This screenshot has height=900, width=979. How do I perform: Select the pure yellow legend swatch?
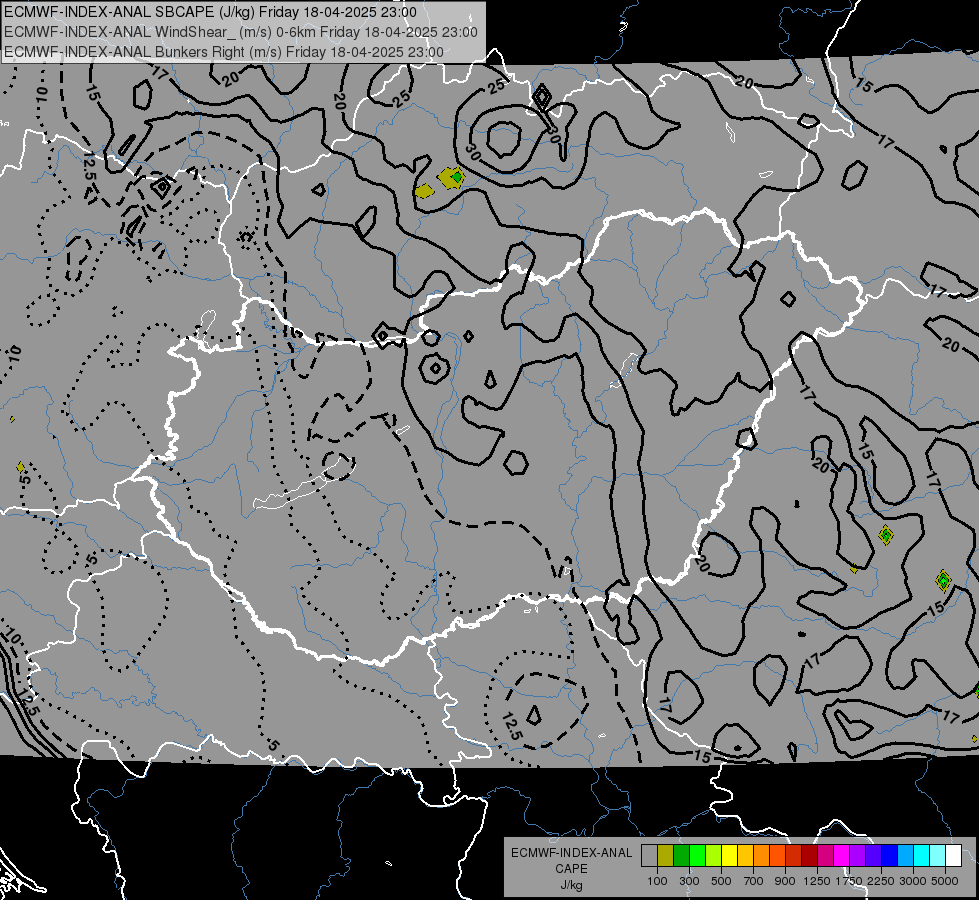pos(729,855)
